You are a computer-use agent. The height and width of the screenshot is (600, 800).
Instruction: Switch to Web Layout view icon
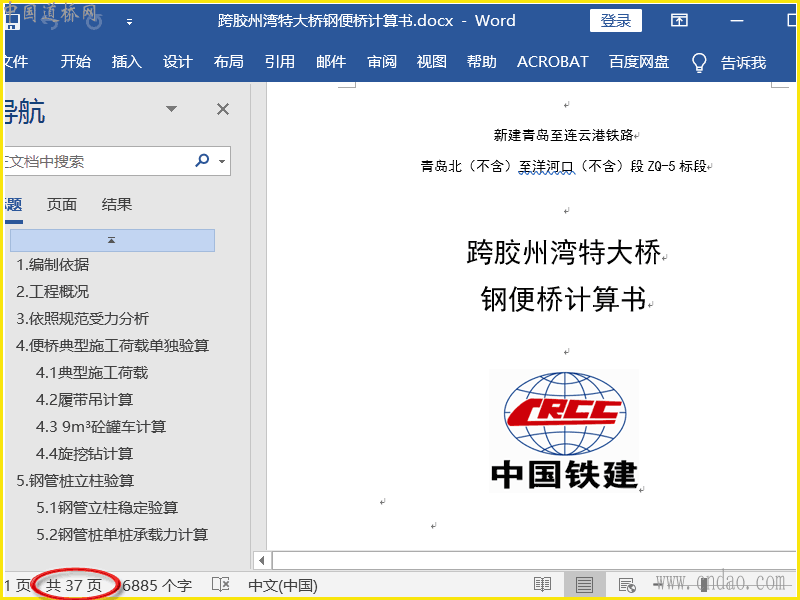click(627, 585)
